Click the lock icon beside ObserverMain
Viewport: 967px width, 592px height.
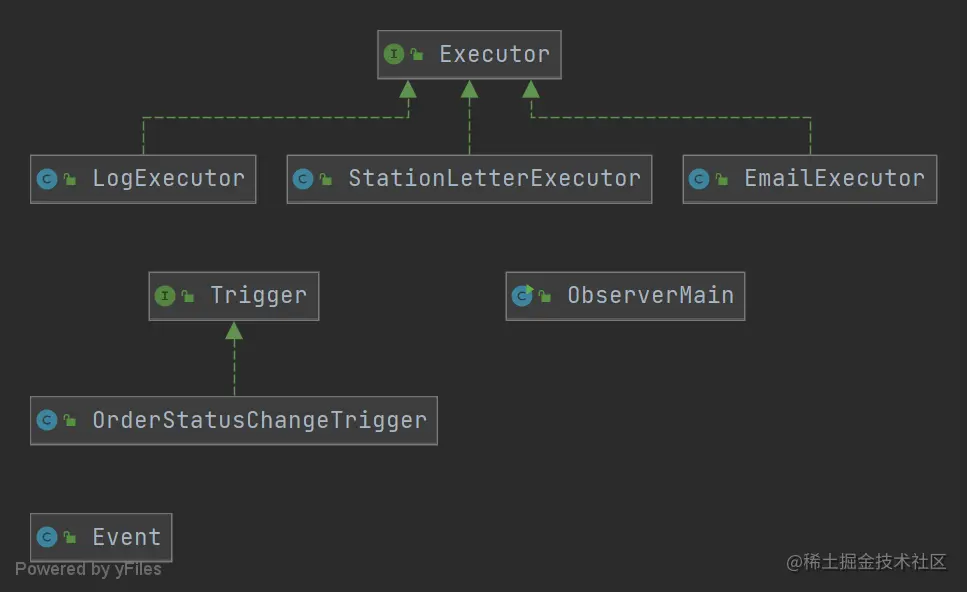point(544,296)
